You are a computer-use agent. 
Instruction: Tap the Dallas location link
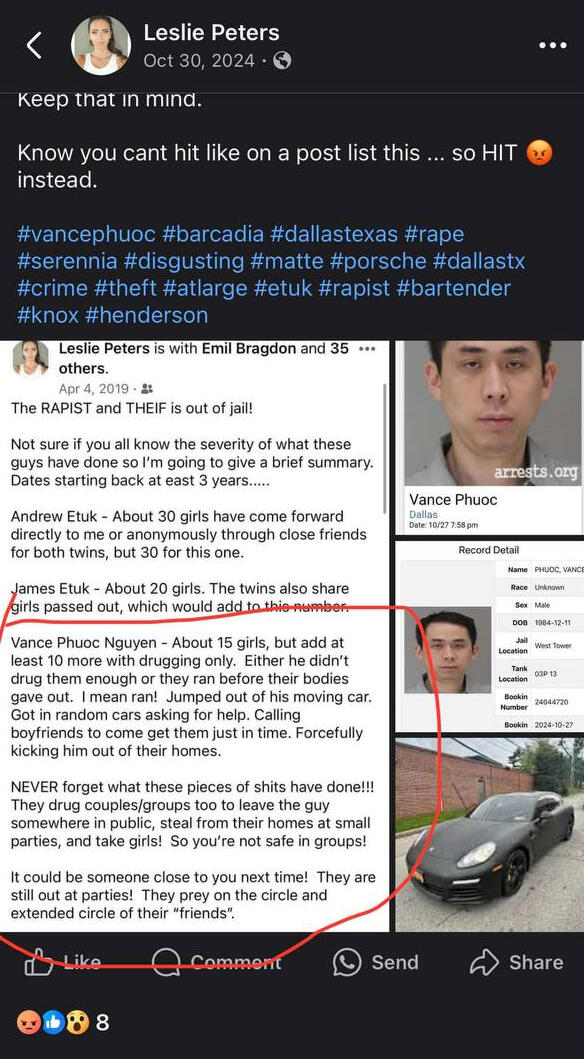pyautogui.click(x=423, y=515)
